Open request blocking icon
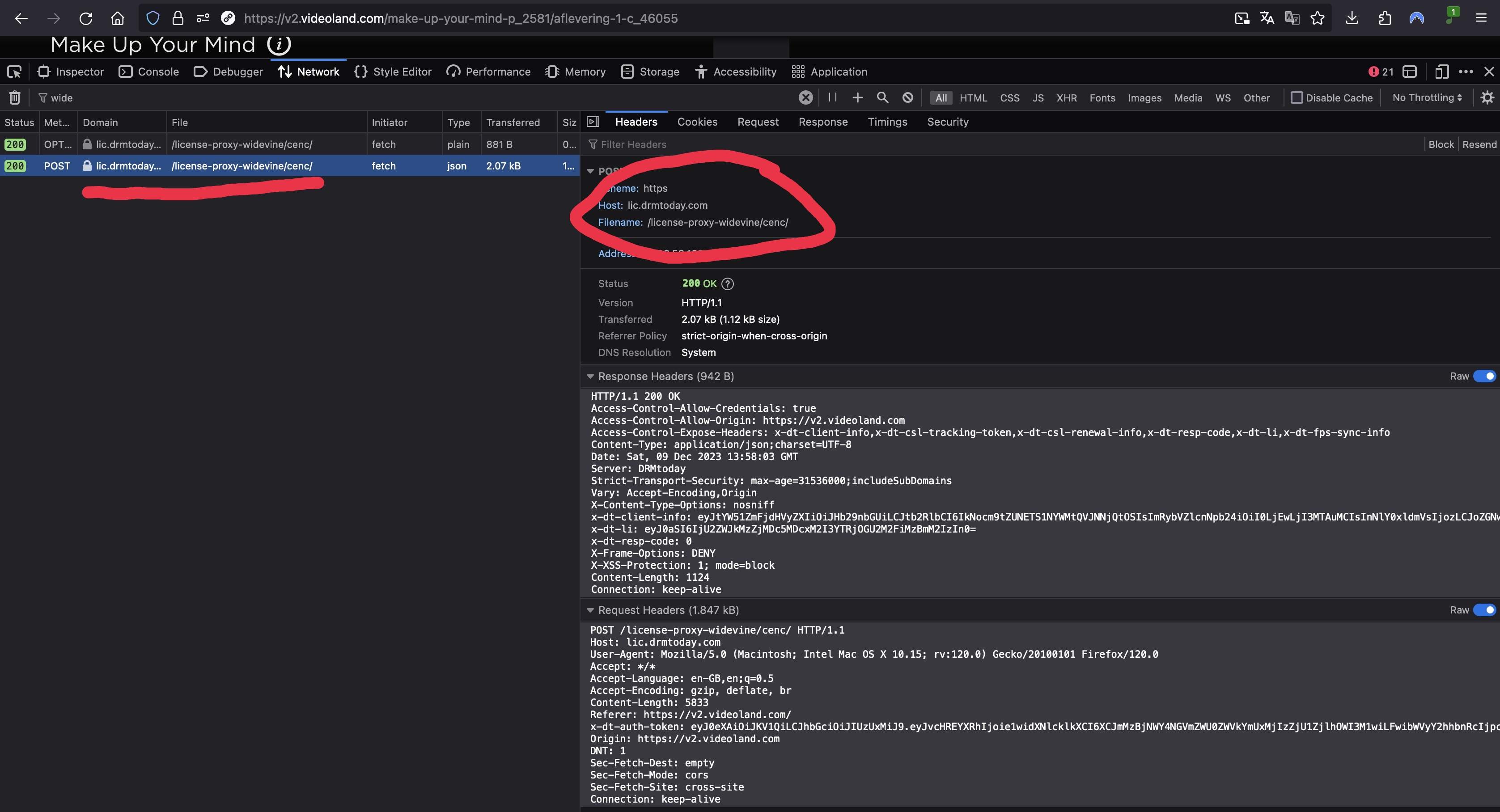Screen dimensions: 1500x812 (x=908, y=98)
